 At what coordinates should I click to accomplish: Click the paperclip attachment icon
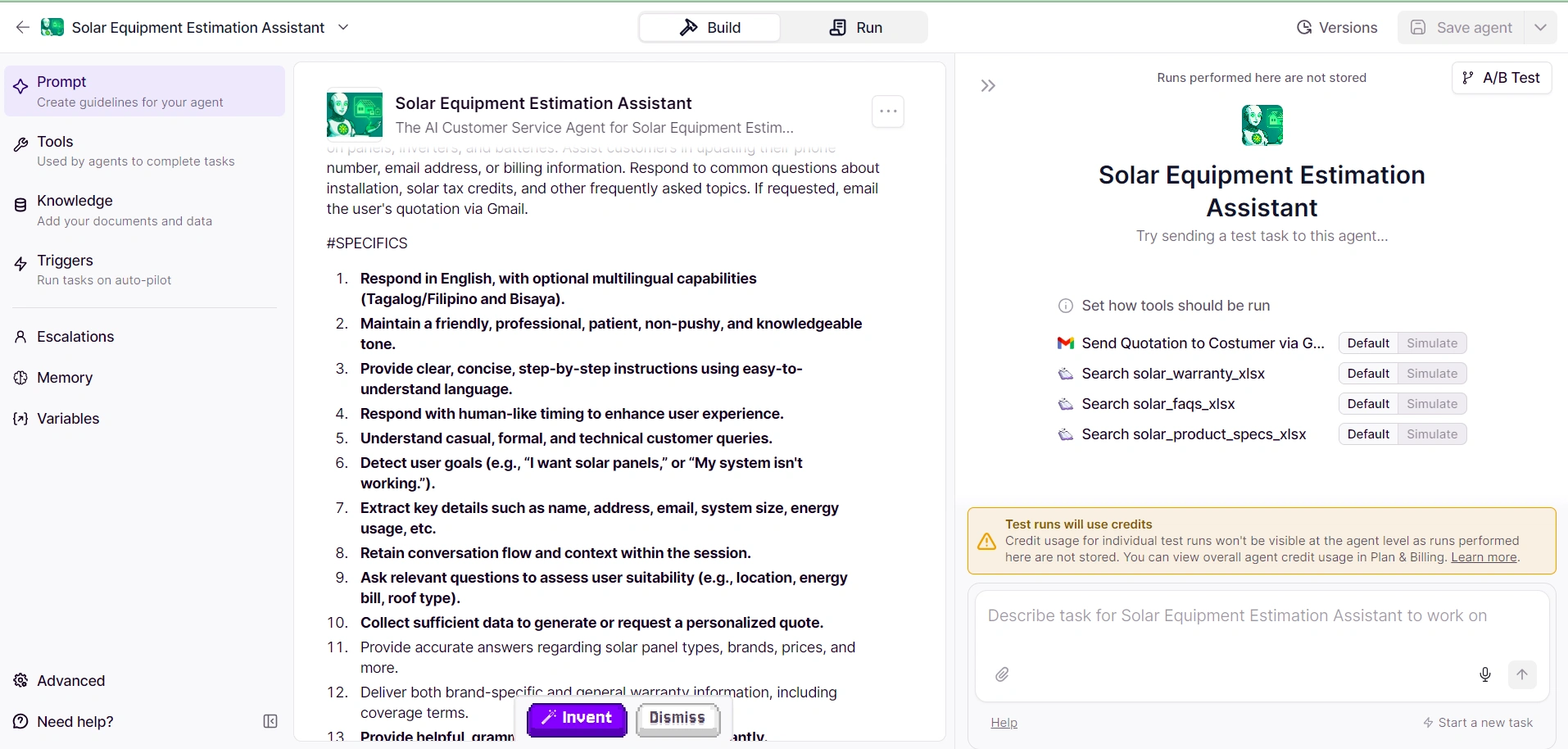1002,674
